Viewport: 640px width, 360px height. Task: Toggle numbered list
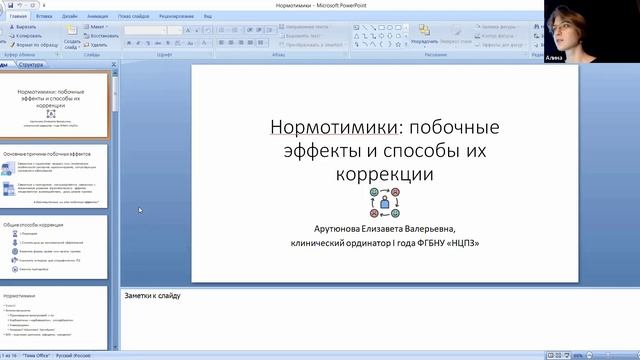pos(236,30)
